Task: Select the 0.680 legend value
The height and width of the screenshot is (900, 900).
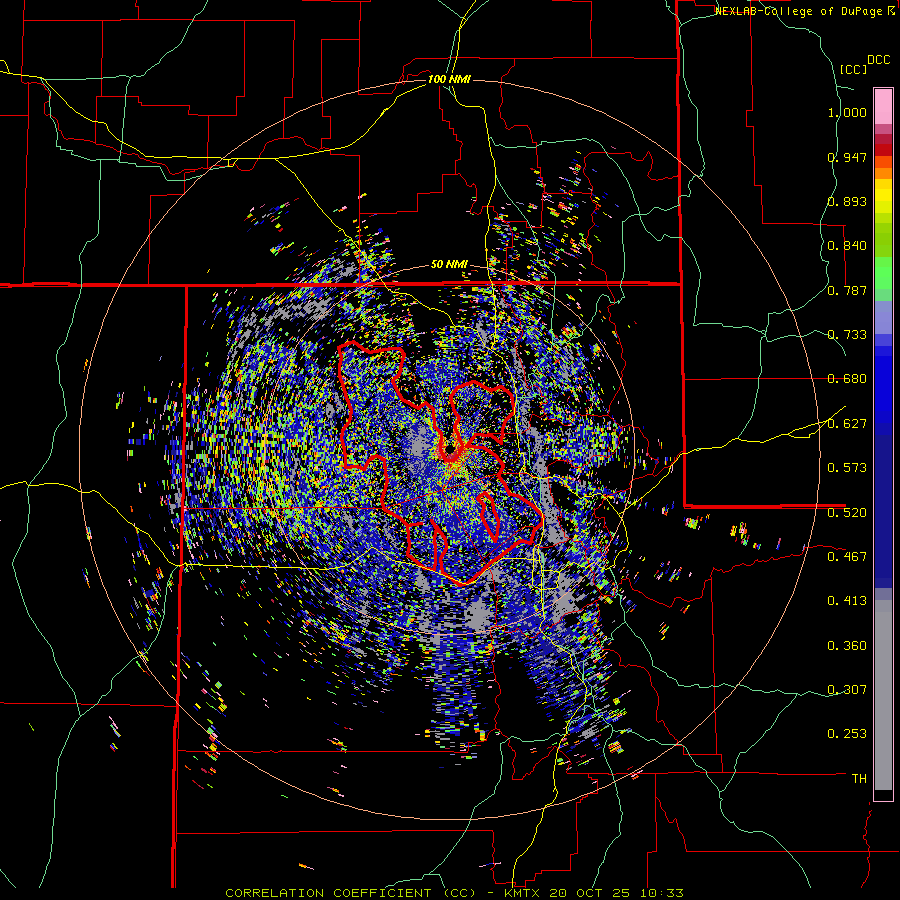Action: coord(847,379)
